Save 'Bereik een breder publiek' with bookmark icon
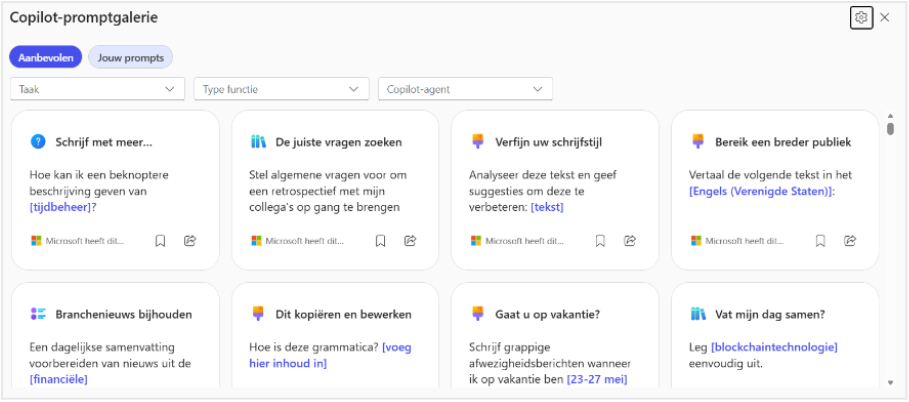Image resolution: width=909 pixels, height=402 pixels. [820, 240]
